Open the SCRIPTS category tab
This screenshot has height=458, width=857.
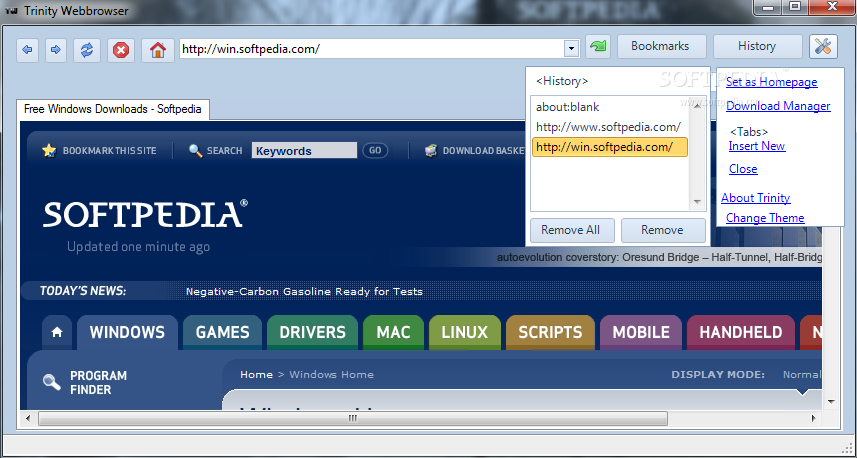(x=550, y=332)
